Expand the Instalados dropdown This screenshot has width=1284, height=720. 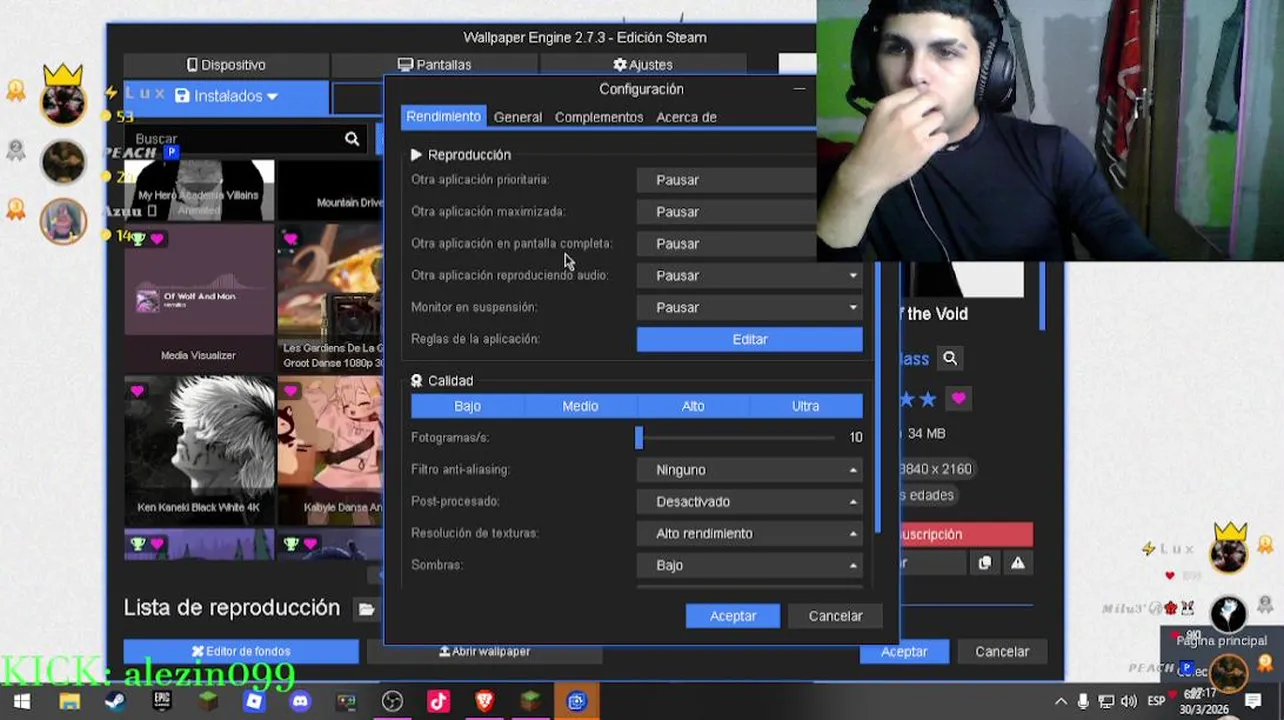tap(226, 97)
